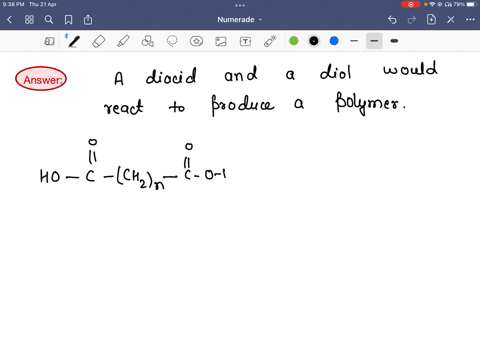Redo the last undone stroke
480x360 pixels.
tap(412, 20)
